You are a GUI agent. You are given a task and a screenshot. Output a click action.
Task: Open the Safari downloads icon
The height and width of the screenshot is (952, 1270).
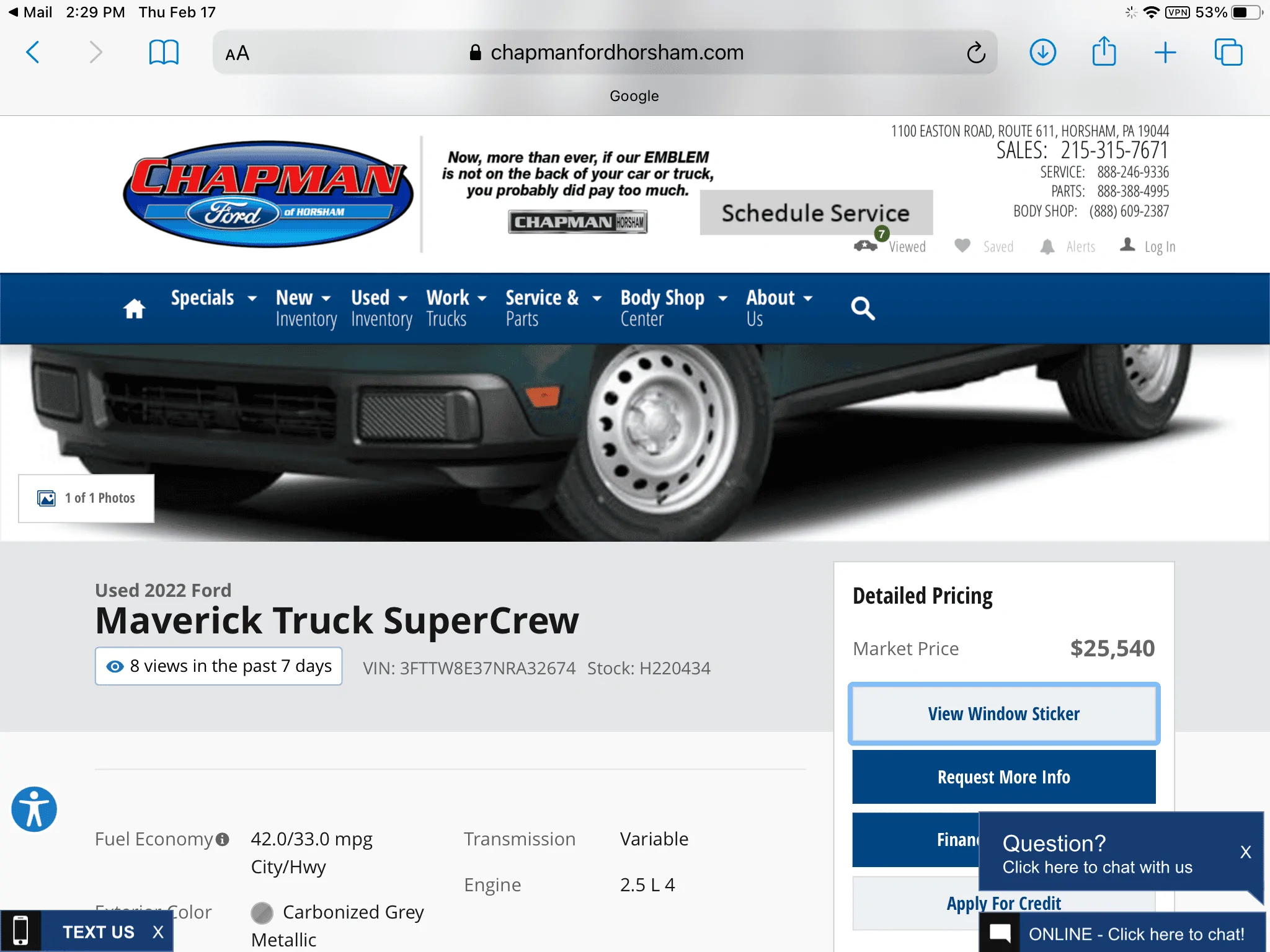pyautogui.click(x=1043, y=52)
